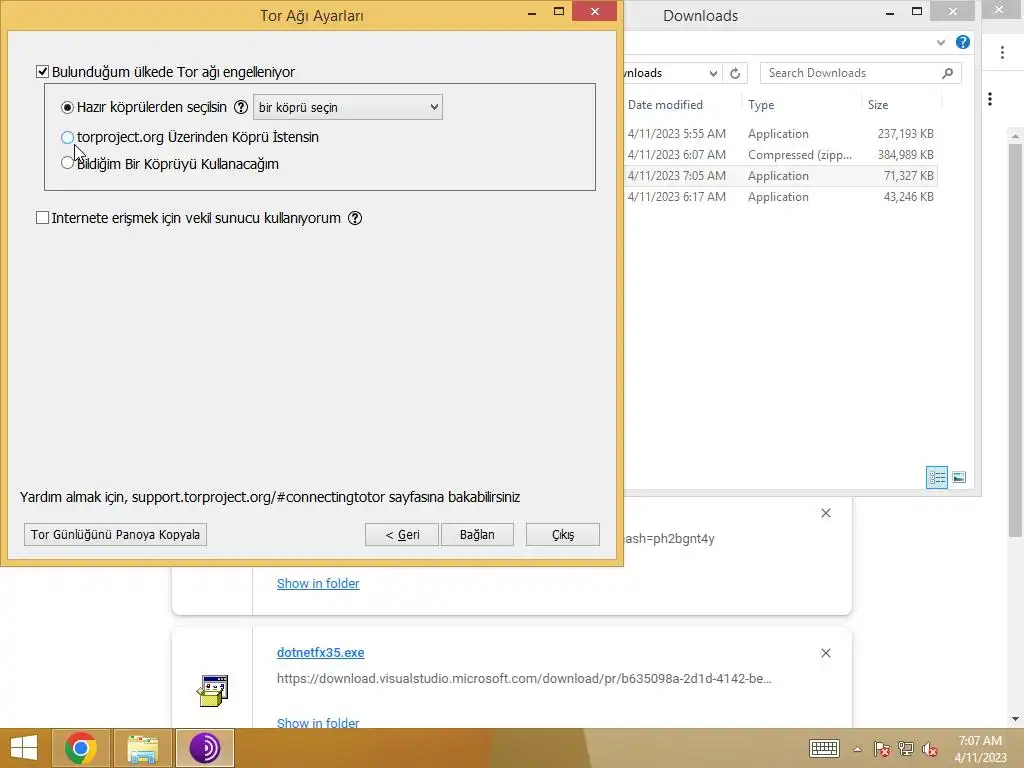Click dotnetfx35.exe installer file icon
The image size is (1024, 768).
click(x=213, y=691)
